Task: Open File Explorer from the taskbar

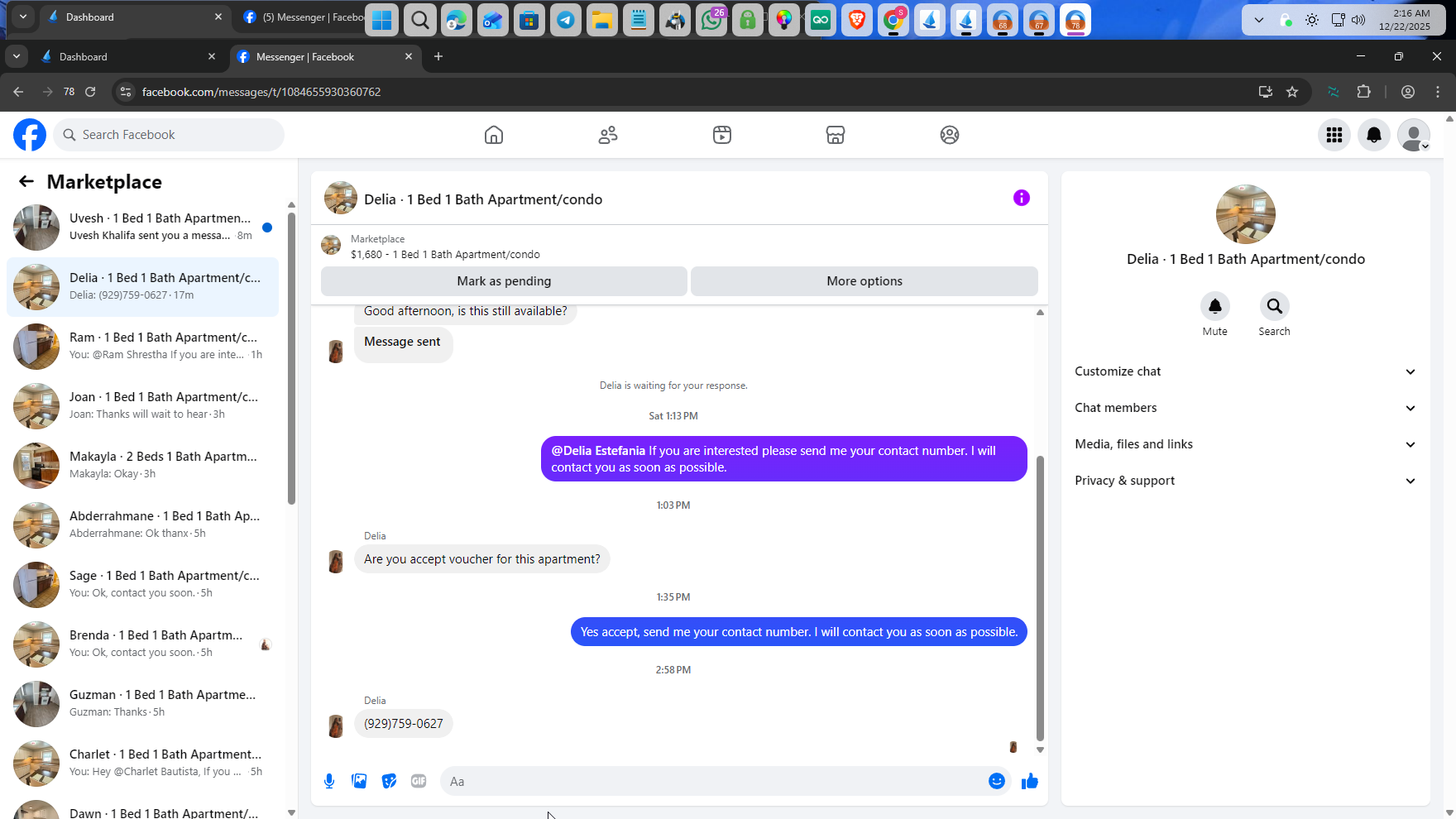Action: (602, 20)
